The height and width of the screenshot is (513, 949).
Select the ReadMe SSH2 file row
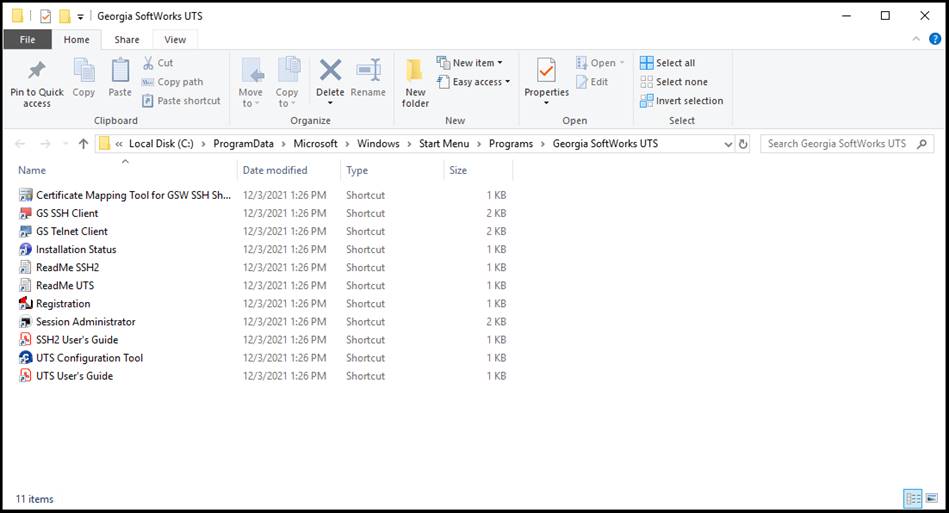pos(263,267)
